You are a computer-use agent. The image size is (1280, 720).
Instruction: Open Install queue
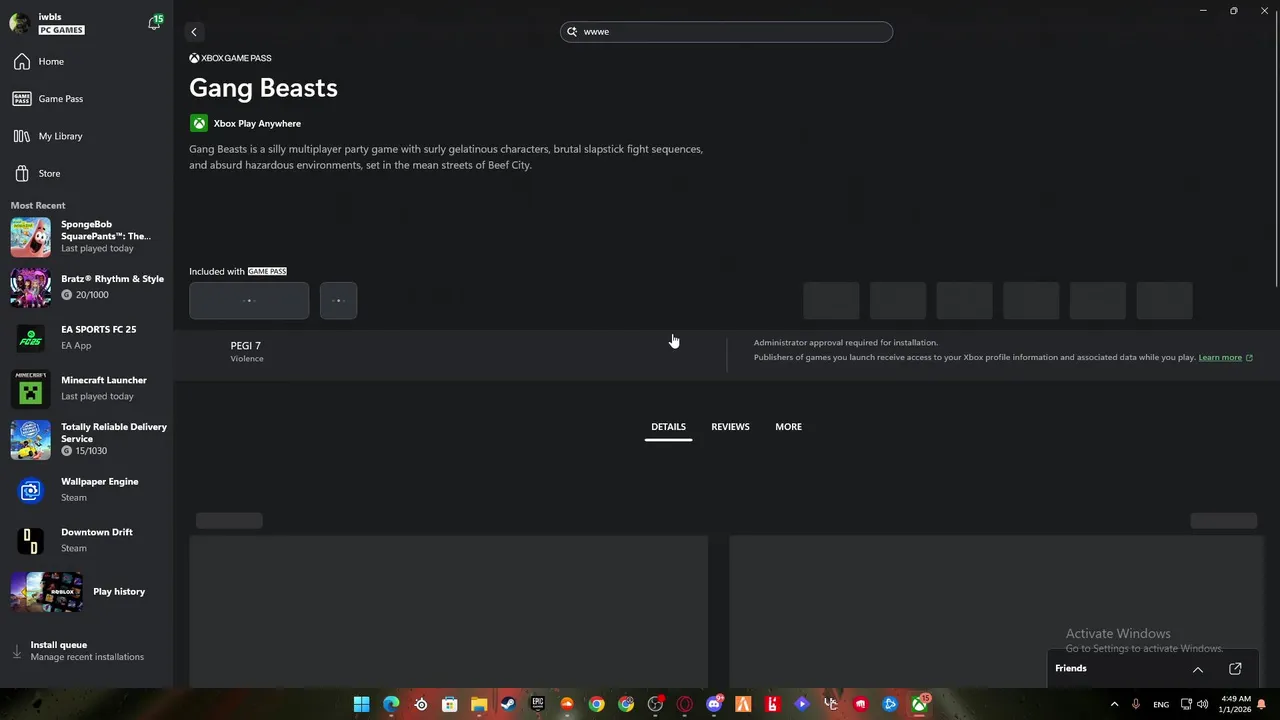pos(86,651)
